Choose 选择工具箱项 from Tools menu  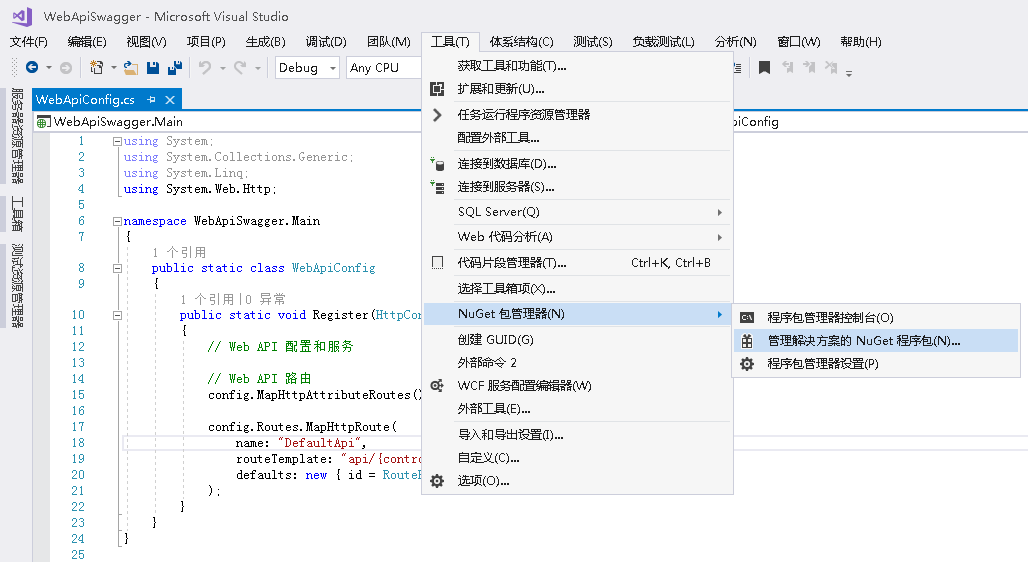pos(578,289)
